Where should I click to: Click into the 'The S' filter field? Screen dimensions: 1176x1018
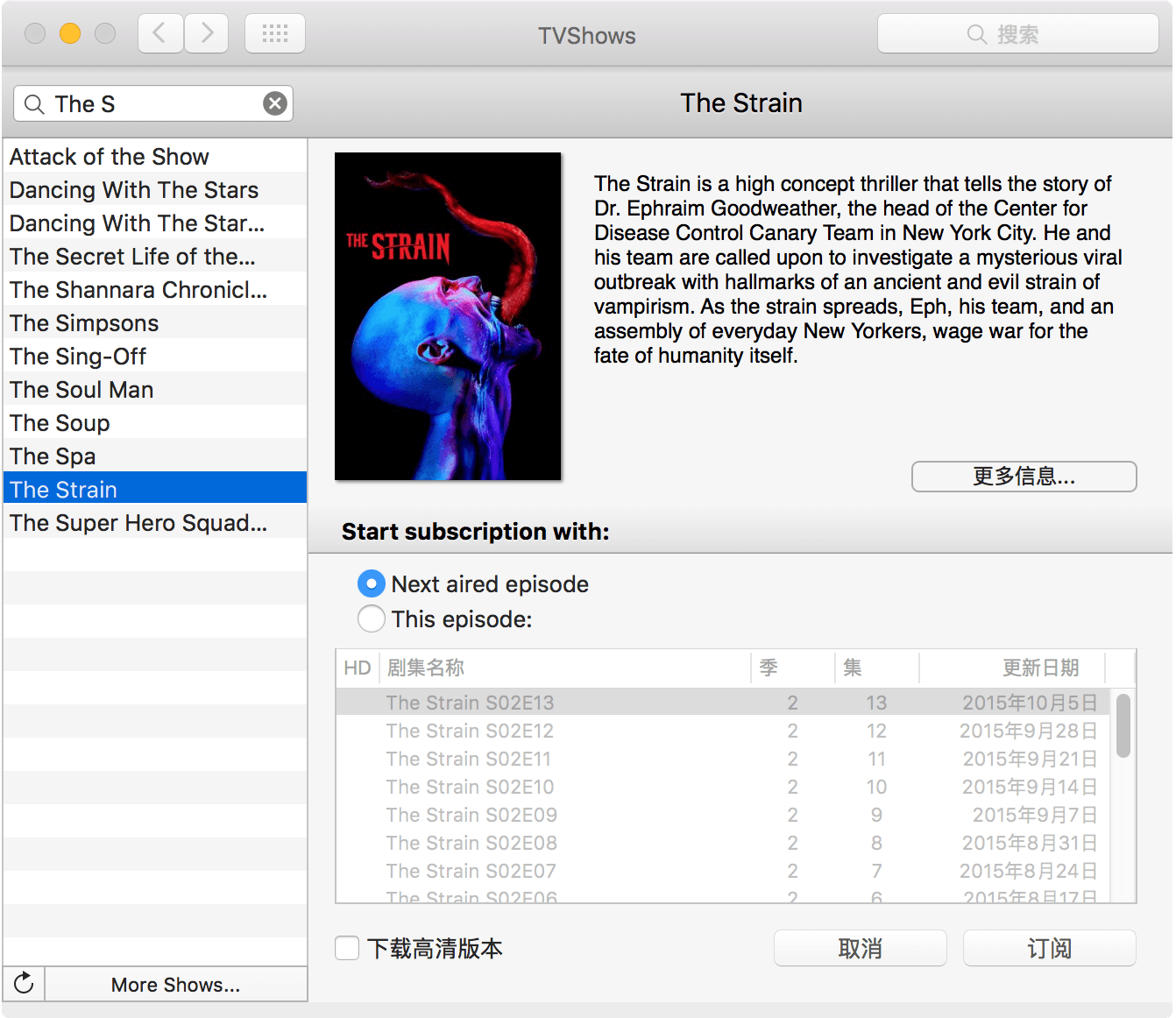tap(153, 103)
